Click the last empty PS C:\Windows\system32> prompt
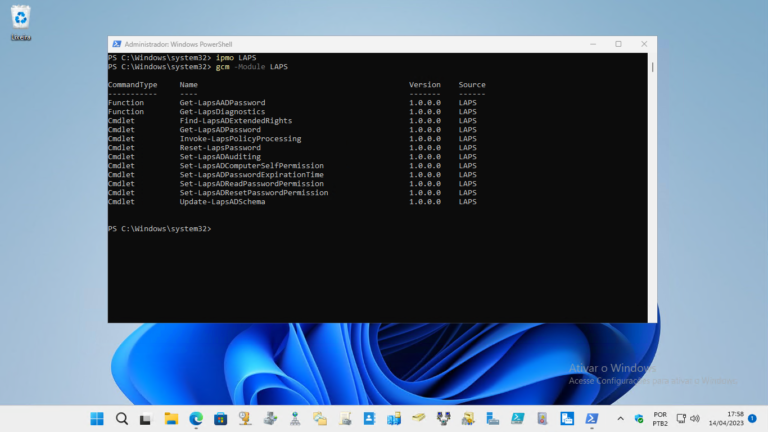Screen dimensions: 768x432 pos(160,229)
